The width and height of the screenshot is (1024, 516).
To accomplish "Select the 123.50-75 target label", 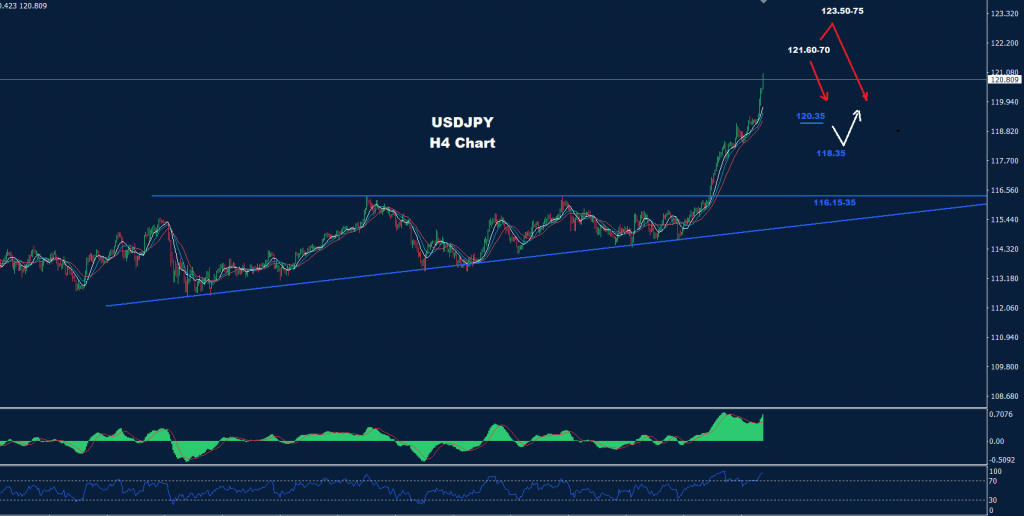I will tap(842, 11).
